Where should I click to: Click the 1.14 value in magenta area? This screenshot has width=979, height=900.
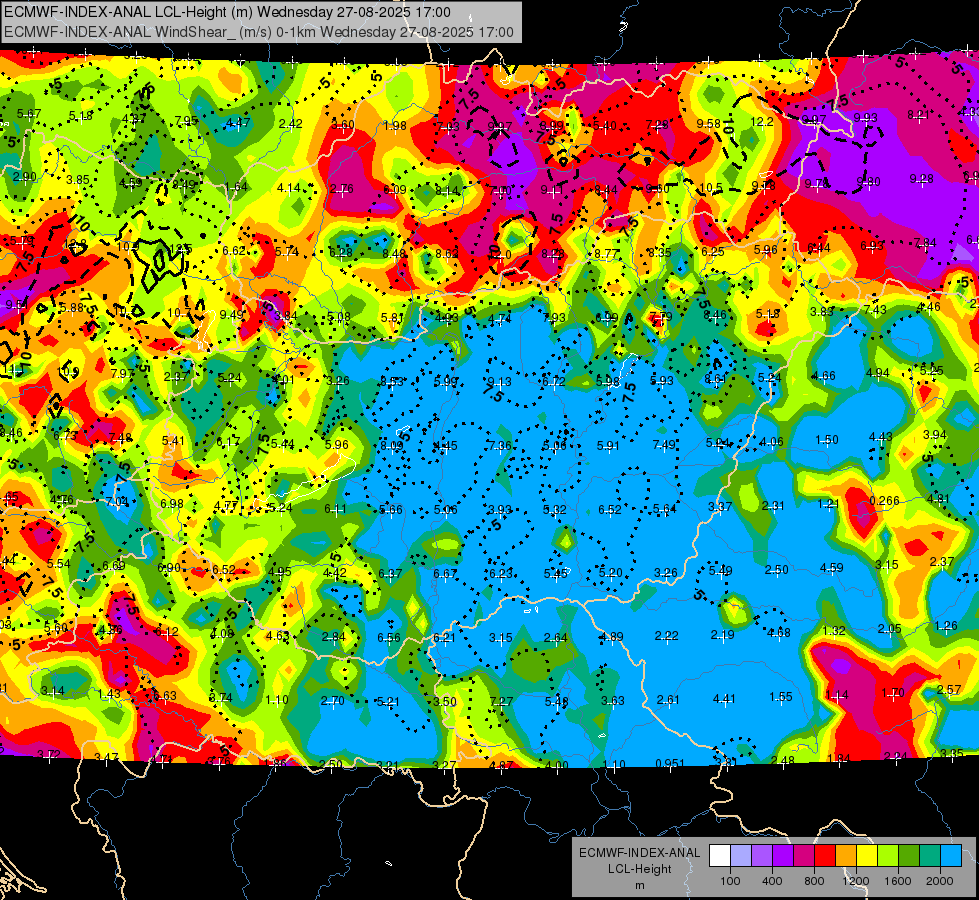coord(837,695)
